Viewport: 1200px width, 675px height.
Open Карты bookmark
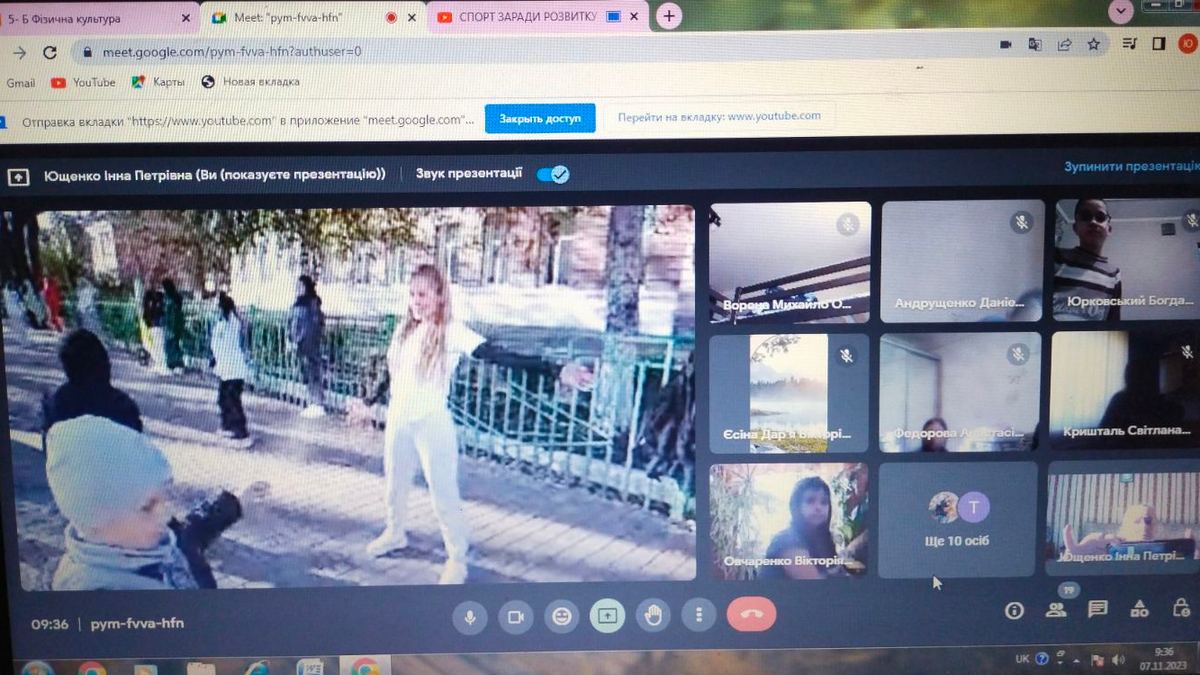tap(158, 82)
